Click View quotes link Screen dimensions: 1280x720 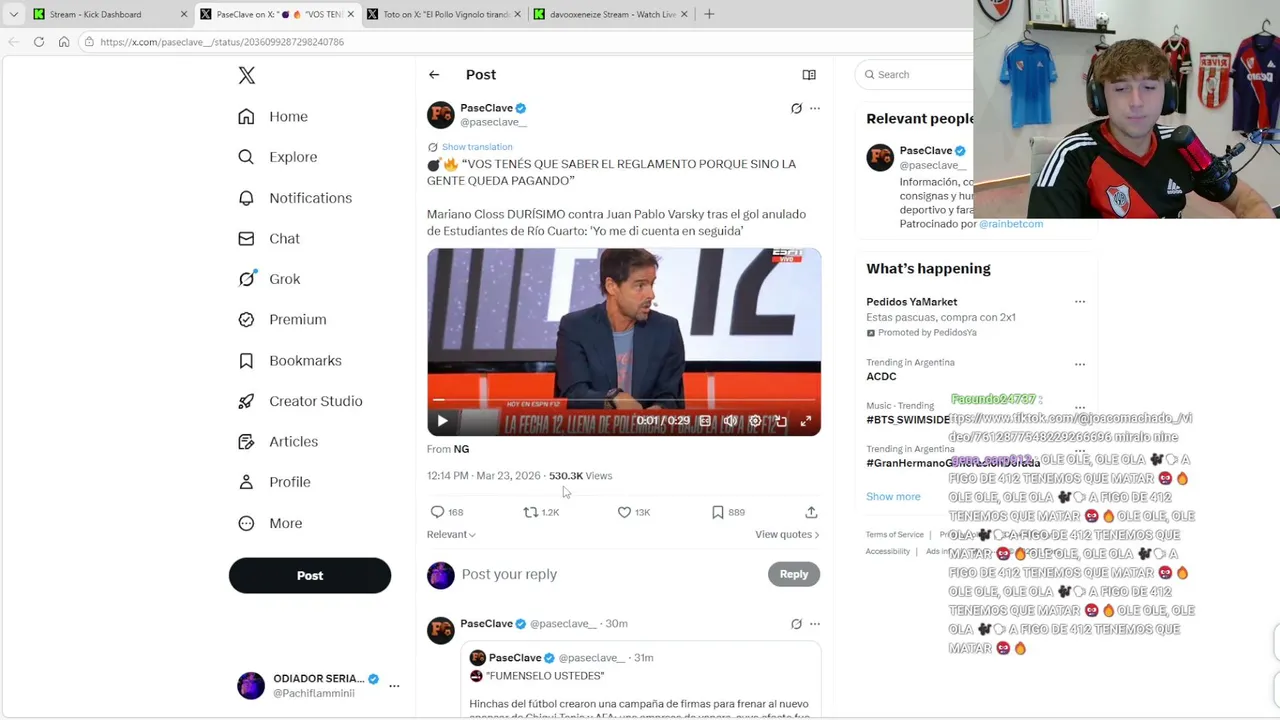pyautogui.click(x=787, y=535)
